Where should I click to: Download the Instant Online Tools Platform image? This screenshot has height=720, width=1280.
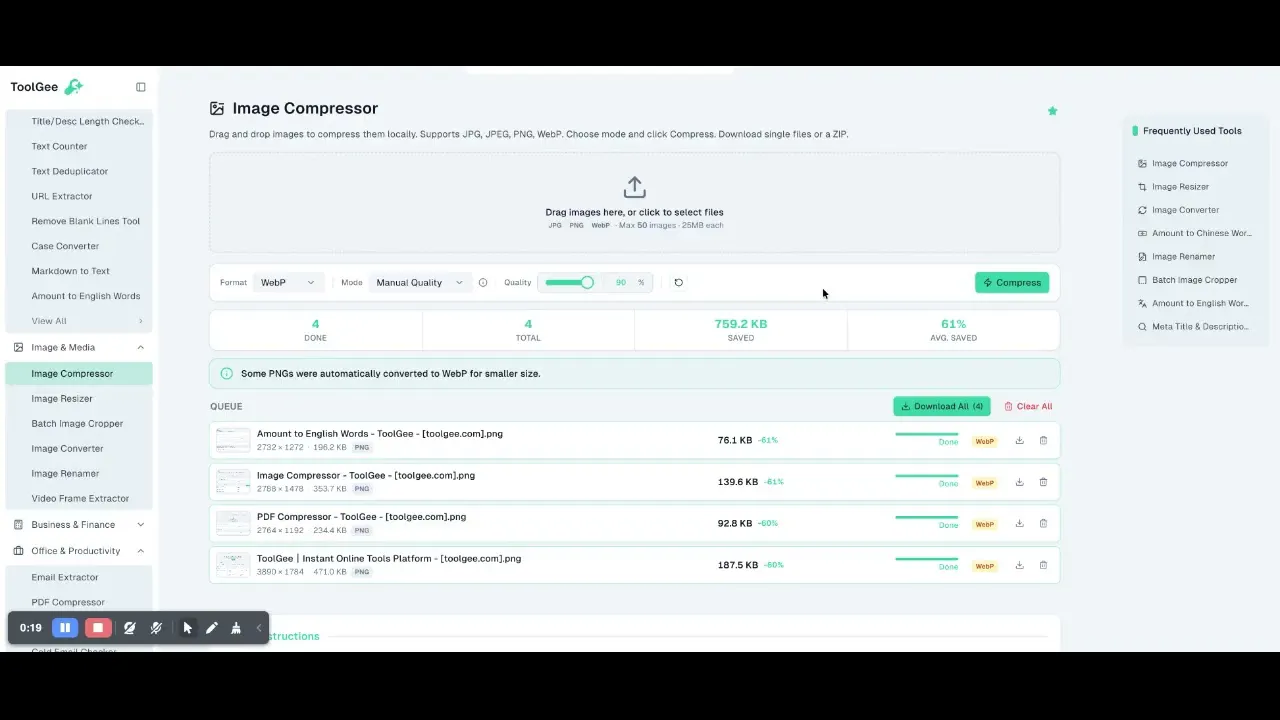tap(1019, 565)
